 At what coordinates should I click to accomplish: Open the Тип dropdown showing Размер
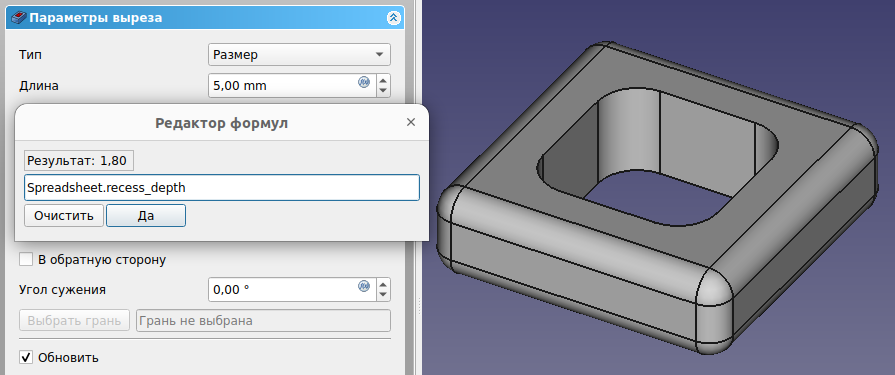pos(299,55)
